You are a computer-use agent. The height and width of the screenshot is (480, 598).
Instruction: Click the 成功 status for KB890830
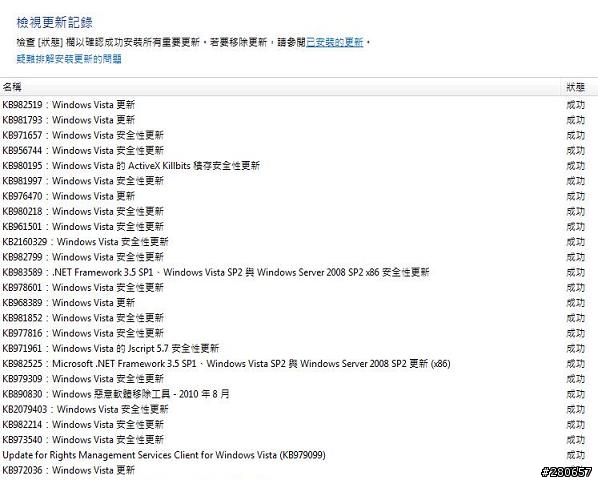coord(575,394)
